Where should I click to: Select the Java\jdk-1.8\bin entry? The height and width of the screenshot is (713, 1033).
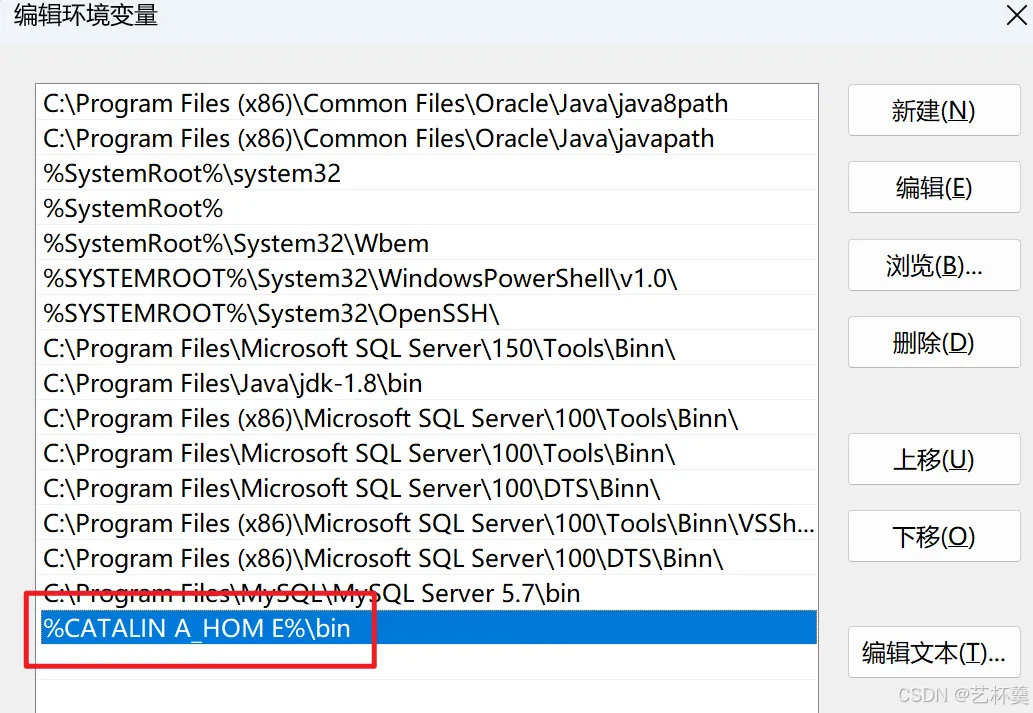427,383
